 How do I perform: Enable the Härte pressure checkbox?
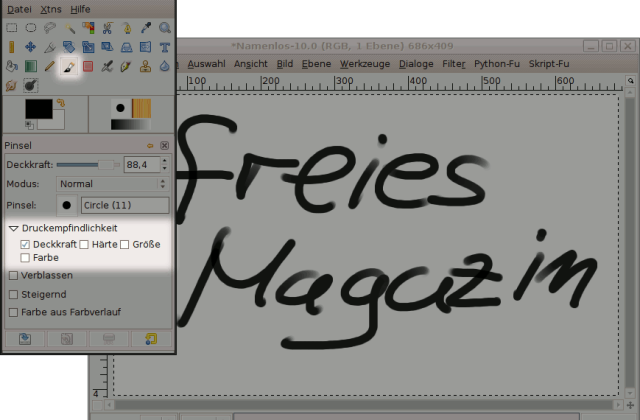pyautogui.click(x=84, y=244)
